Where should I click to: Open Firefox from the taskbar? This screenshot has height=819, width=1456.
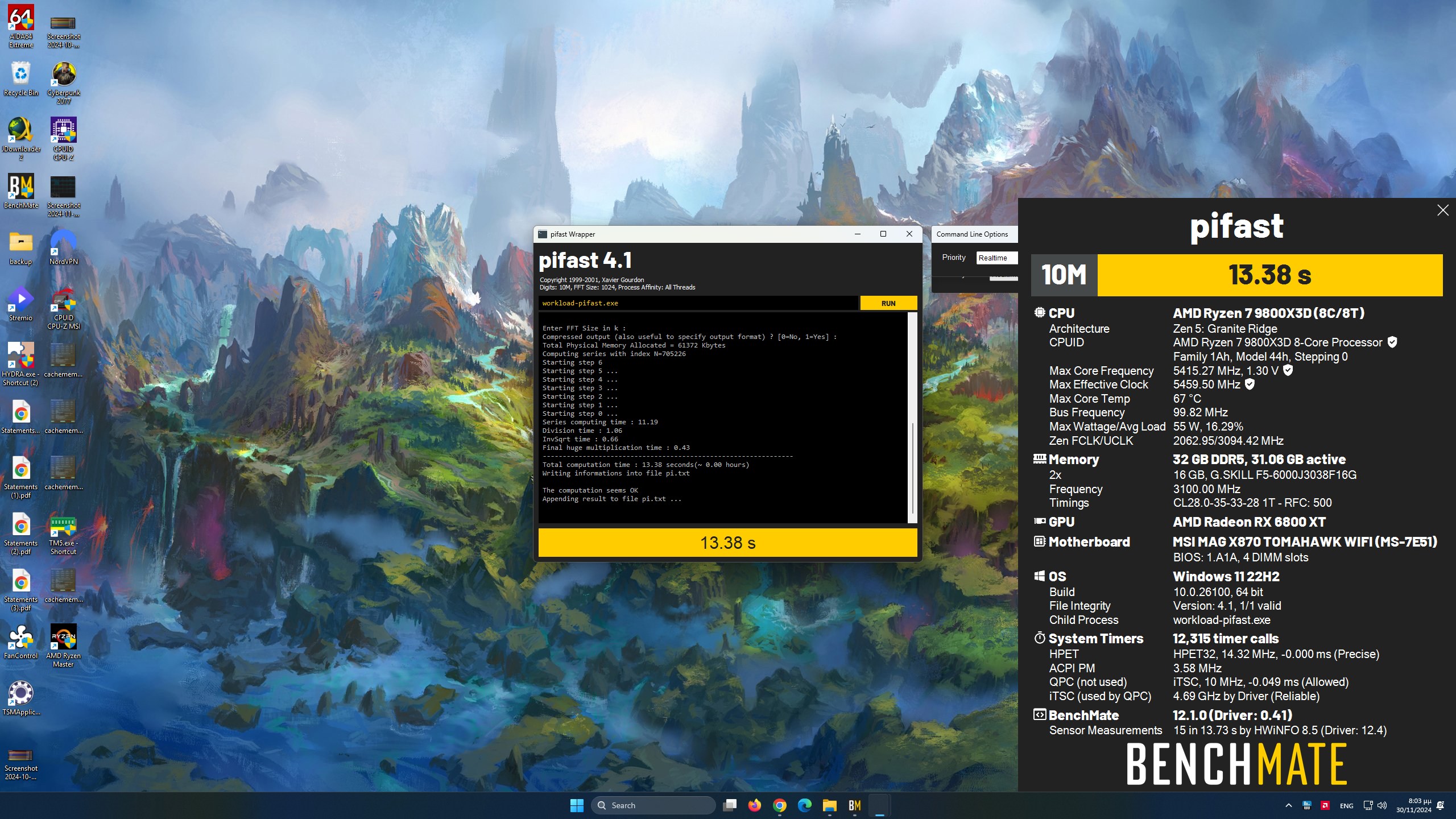(755, 805)
